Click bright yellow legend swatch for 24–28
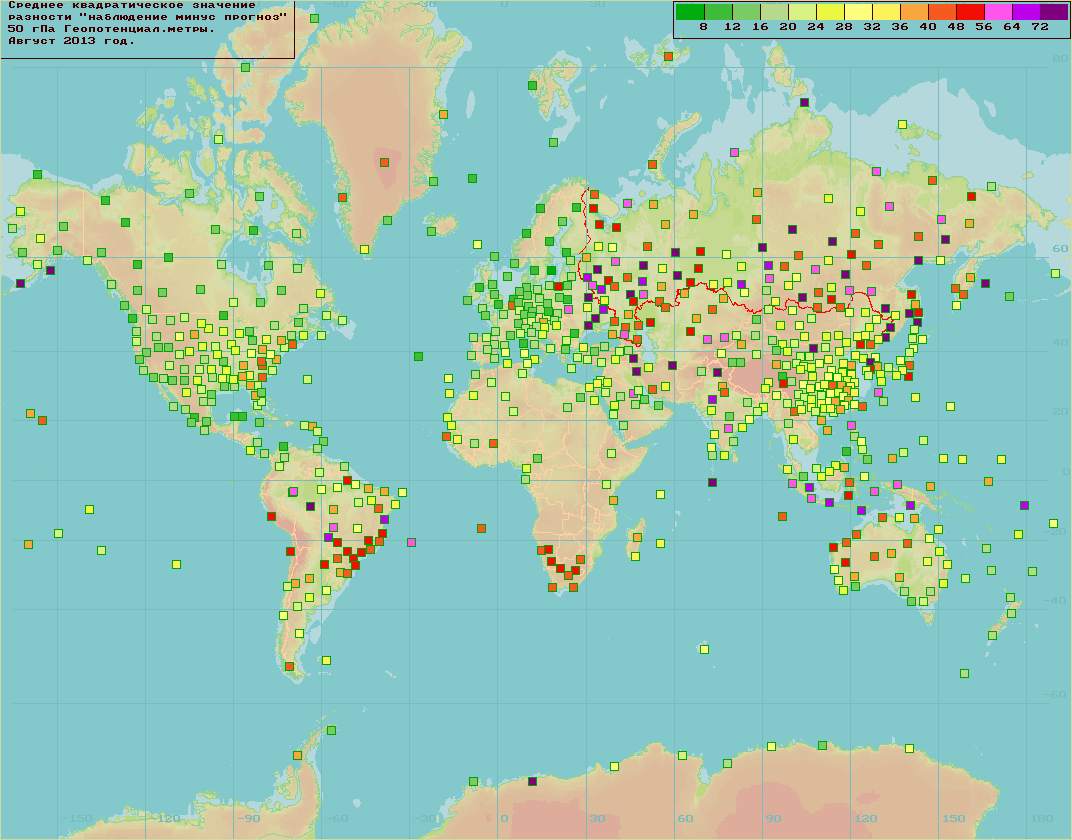Image resolution: width=1072 pixels, height=840 pixels. (x=830, y=12)
